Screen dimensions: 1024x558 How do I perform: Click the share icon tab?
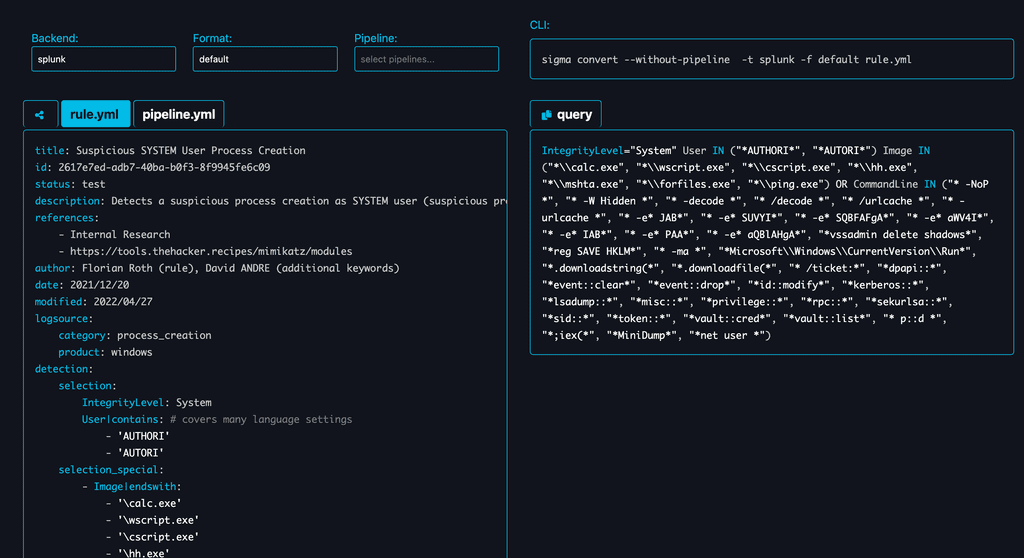click(40, 114)
